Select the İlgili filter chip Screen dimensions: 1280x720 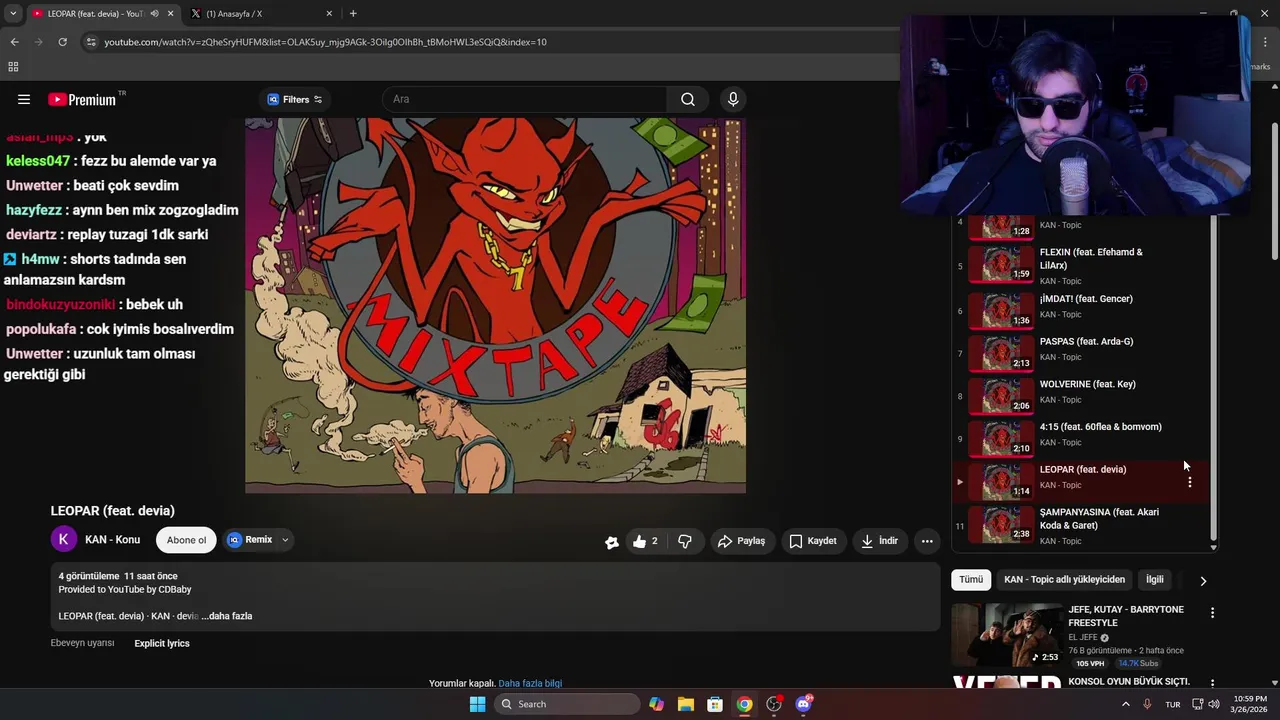[1154, 579]
